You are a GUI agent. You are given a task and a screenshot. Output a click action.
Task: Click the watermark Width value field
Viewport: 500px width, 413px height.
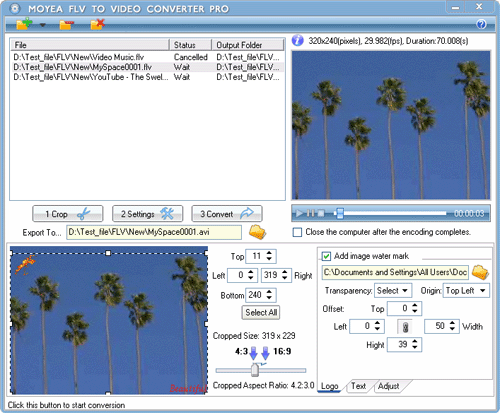pos(442,326)
